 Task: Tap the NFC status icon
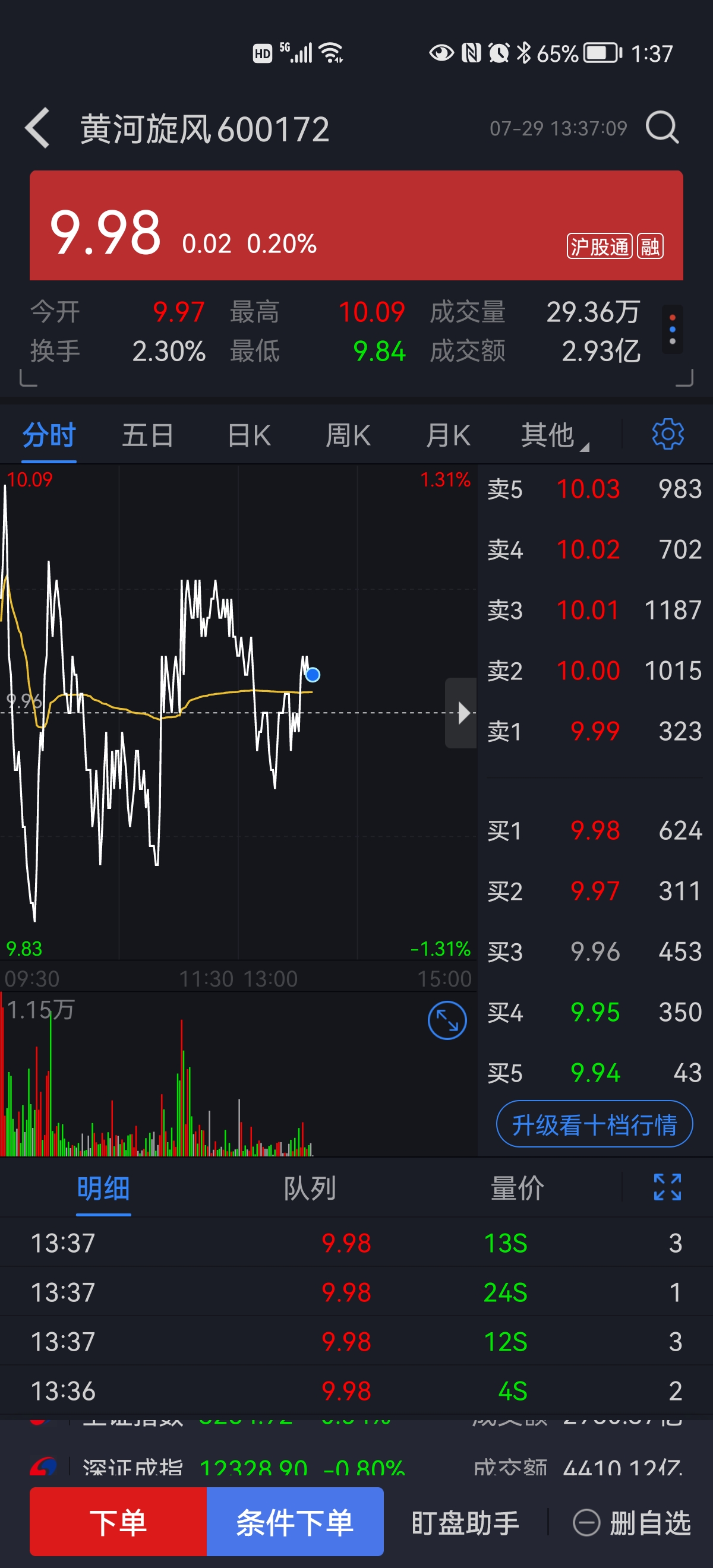click(471, 53)
